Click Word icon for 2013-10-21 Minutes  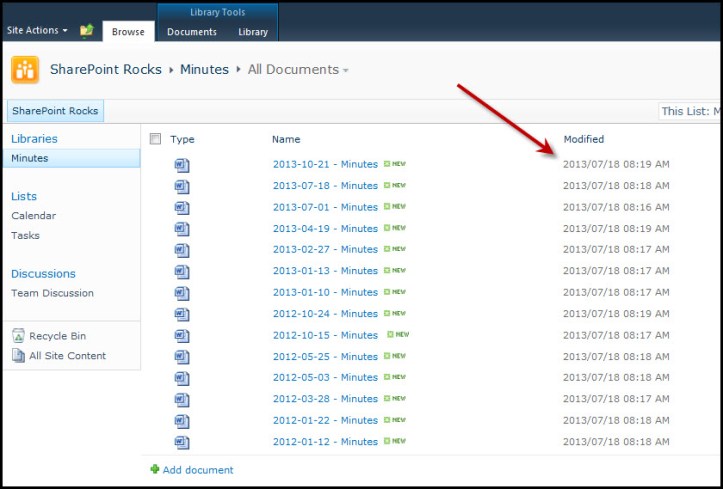pos(182,165)
